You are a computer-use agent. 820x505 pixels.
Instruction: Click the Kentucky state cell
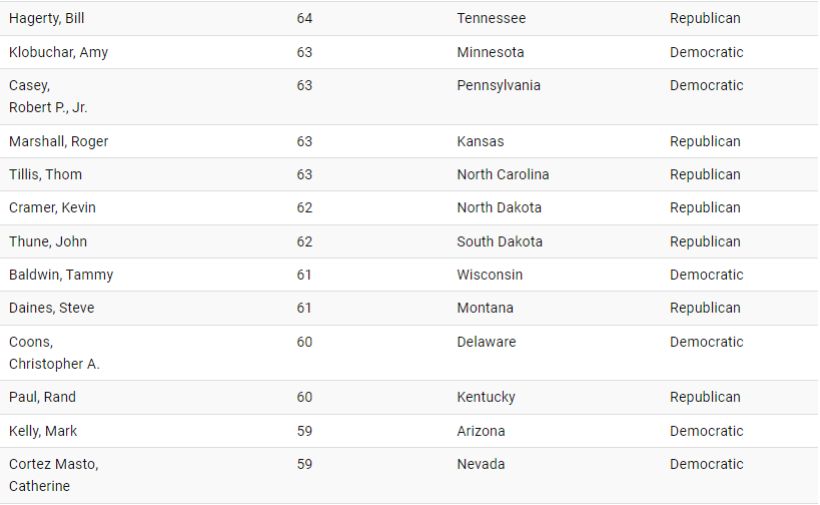click(x=486, y=397)
